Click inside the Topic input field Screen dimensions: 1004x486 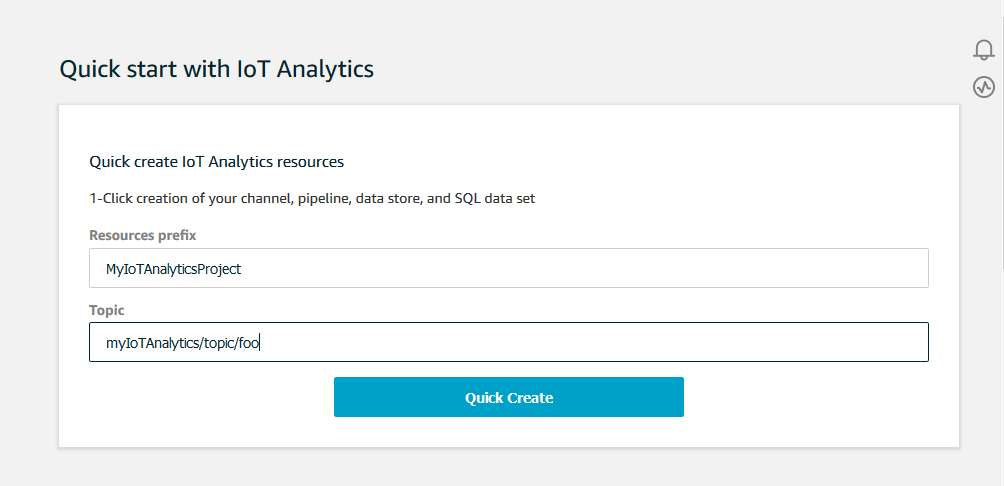pyautogui.click(x=508, y=342)
